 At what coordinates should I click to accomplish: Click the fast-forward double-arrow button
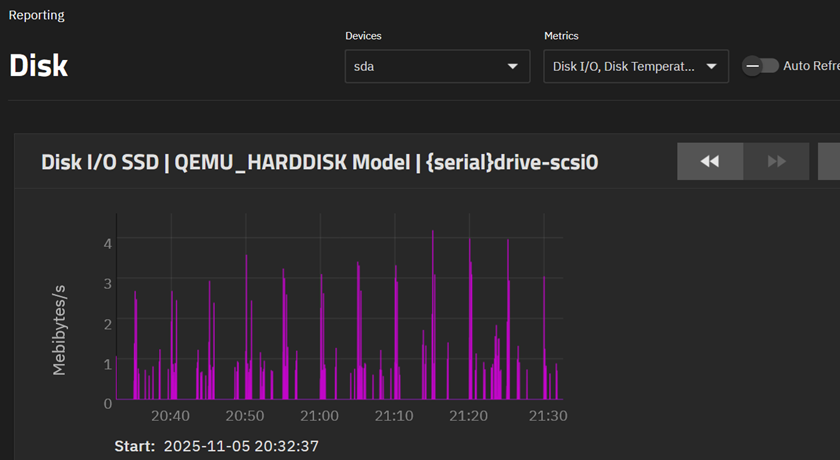776,161
